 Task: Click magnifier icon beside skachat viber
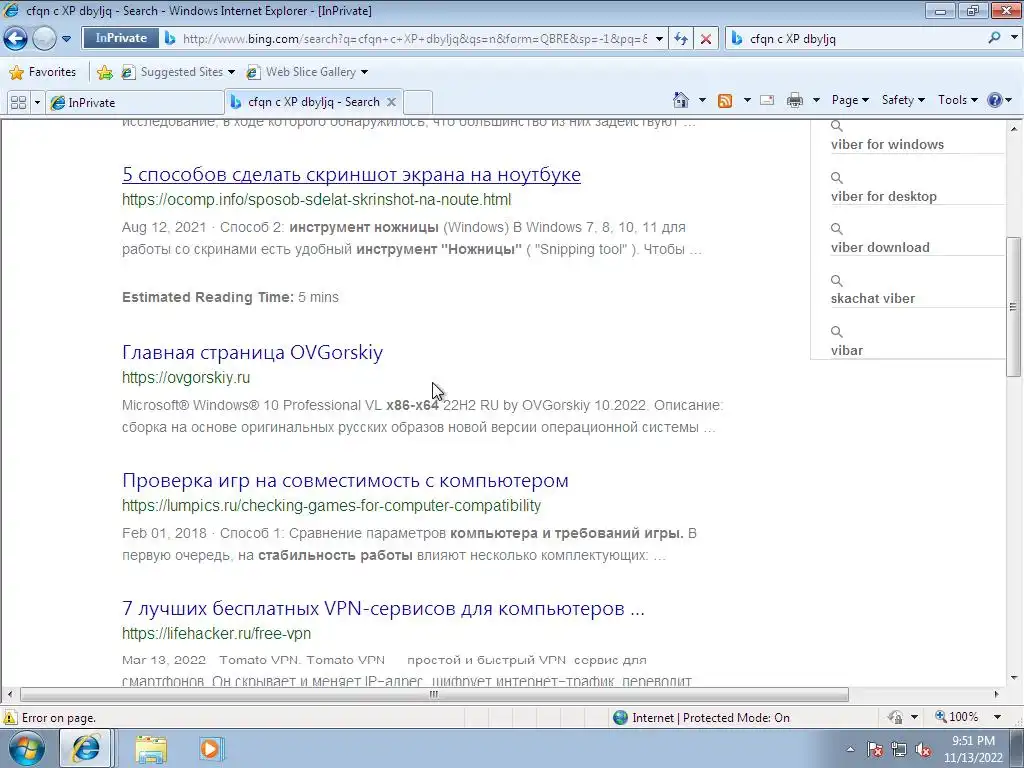(x=837, y=281)
